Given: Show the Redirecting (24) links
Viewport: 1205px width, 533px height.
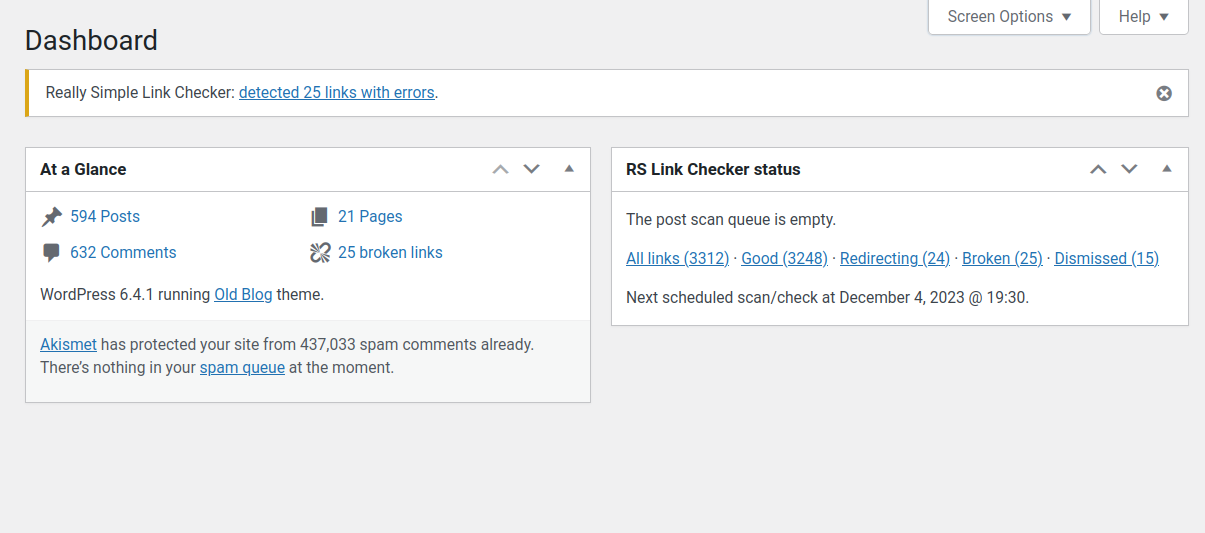Looking at the screenshot, I should (895, 259).
